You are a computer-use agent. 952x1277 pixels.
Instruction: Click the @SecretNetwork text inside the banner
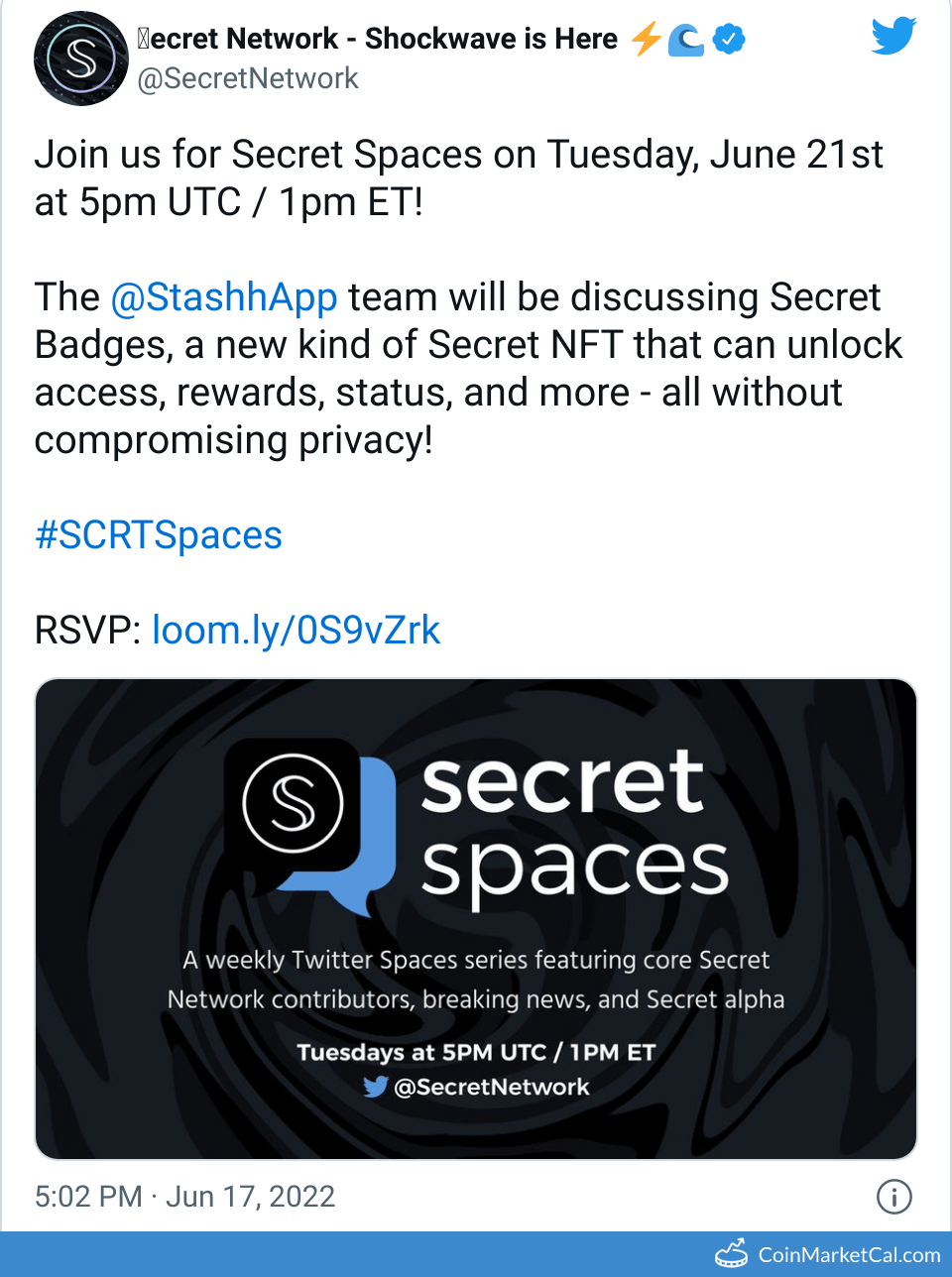491,1088
